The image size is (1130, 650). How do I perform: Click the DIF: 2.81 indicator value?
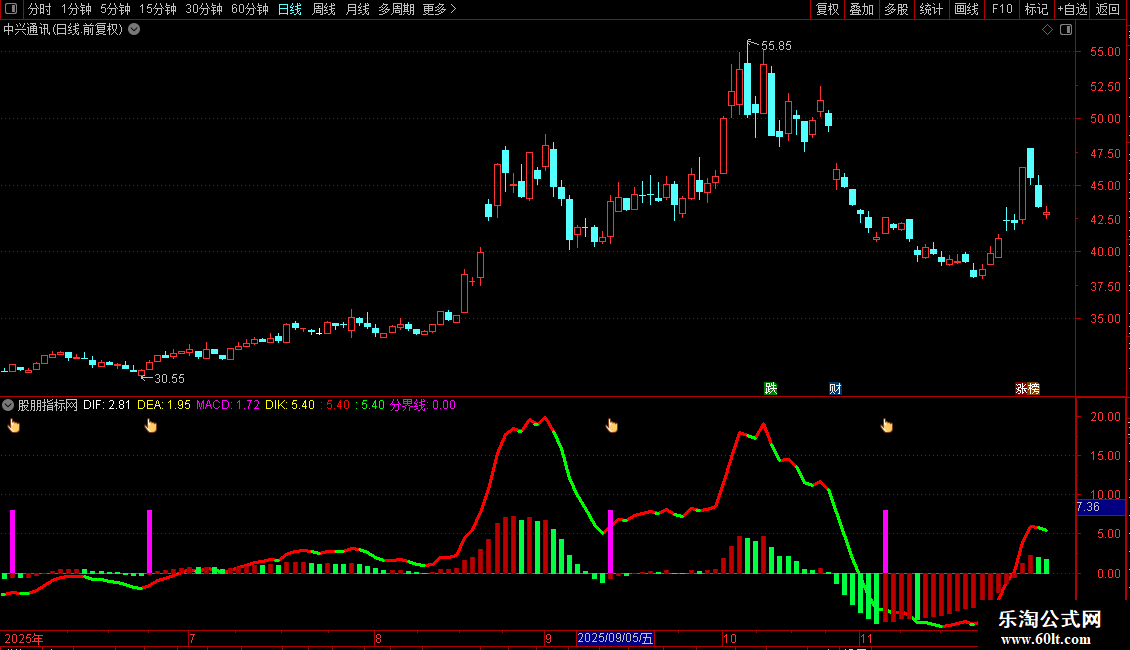(x=107, y=405)
